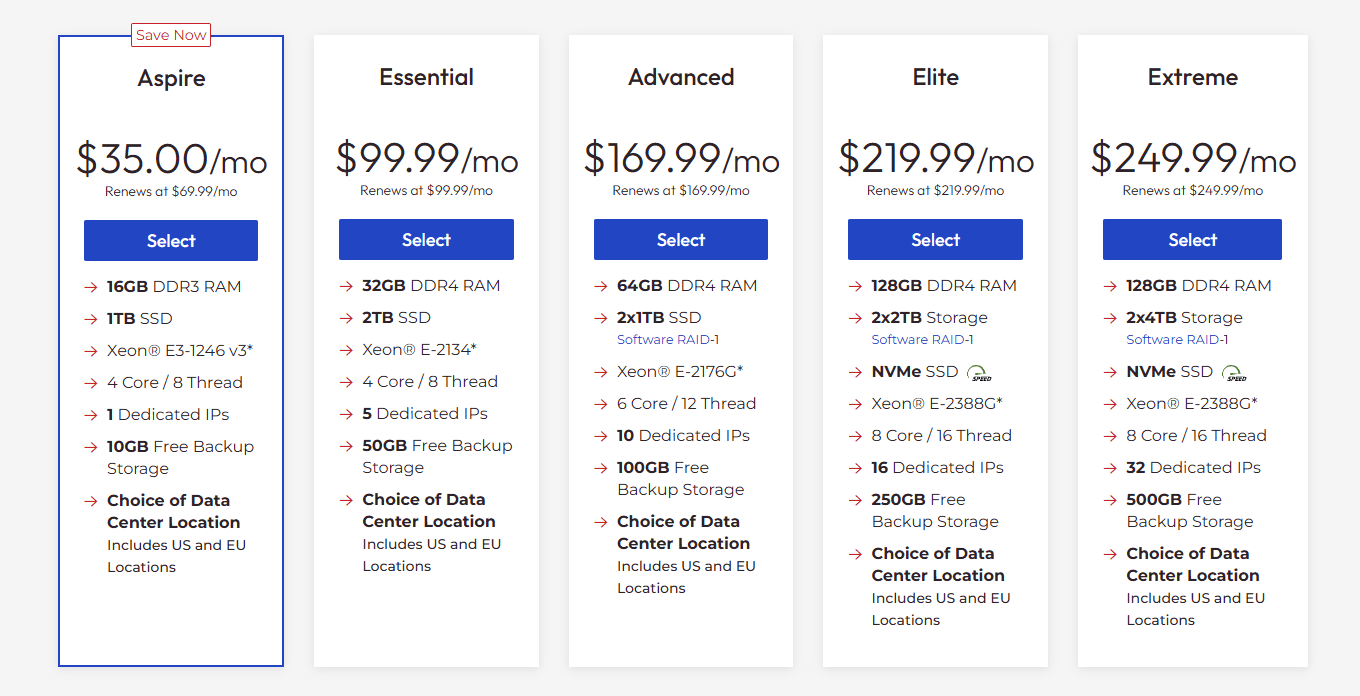The width and height of the screenshot is (1360, 696).
Task: Click the arrow next to Advanced's 64GB DDR4 RAM
Action: [x=600, y=285]
